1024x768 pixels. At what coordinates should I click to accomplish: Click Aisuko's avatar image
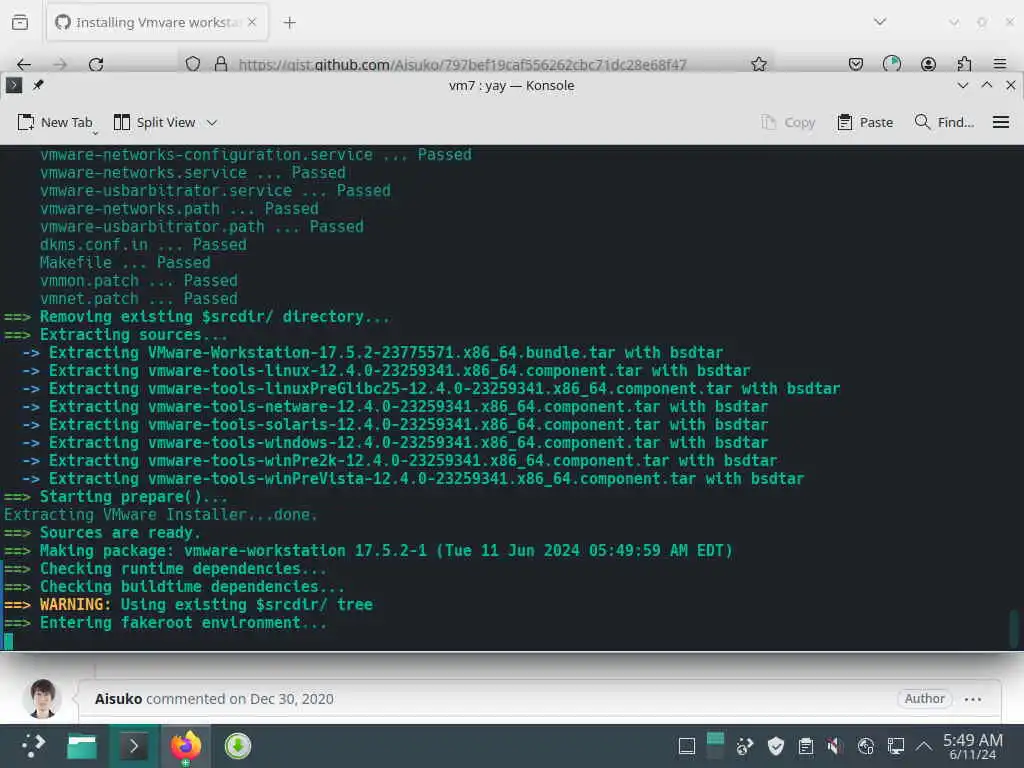coord(42,699)
